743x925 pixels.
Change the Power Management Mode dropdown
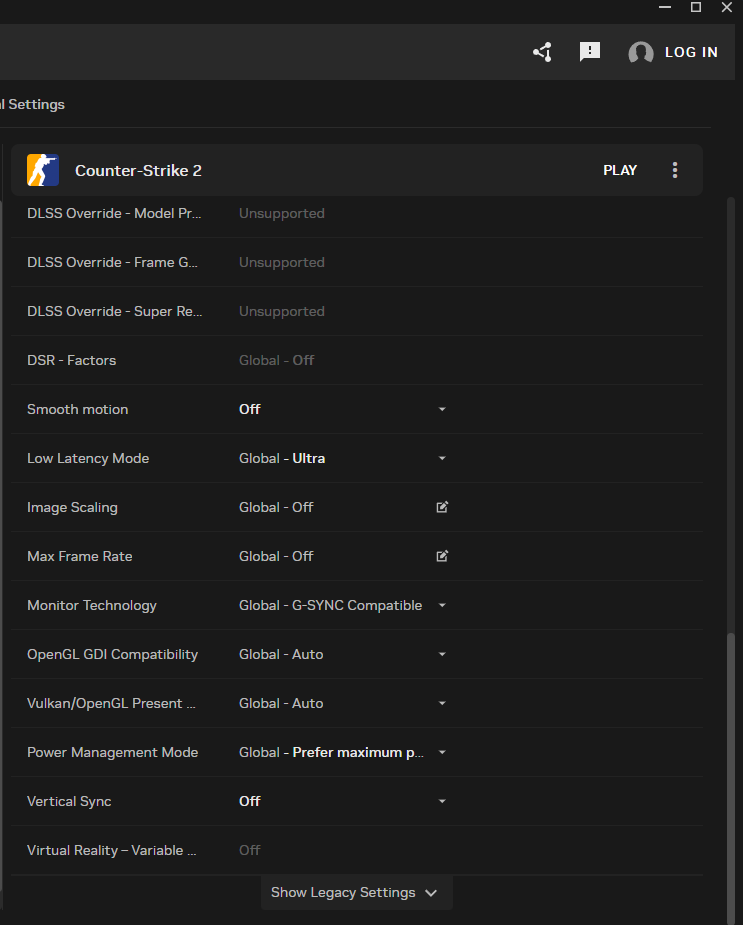point(442,752)
